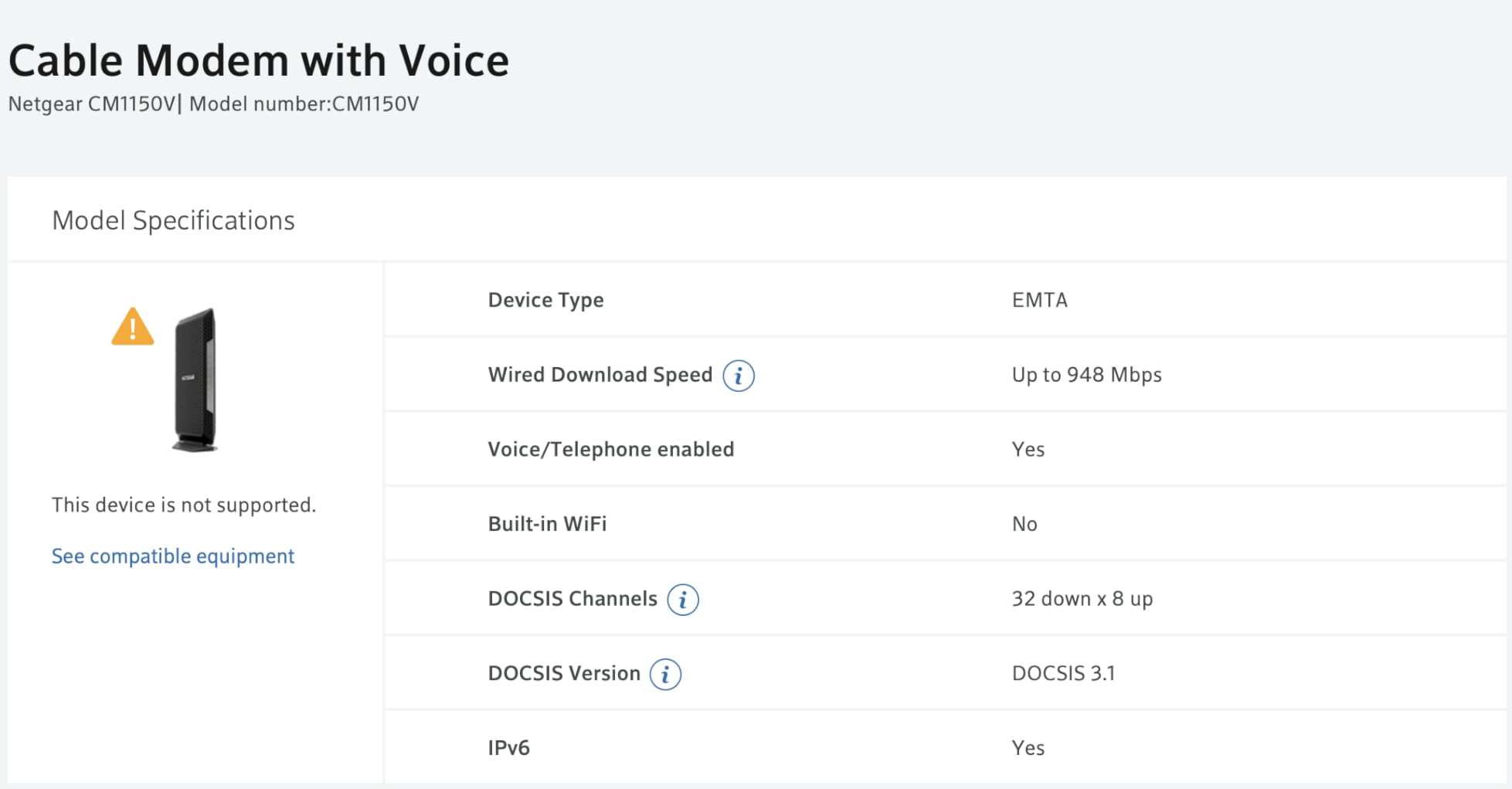Click the Voice/Telephone enabled label

(611, 450)
